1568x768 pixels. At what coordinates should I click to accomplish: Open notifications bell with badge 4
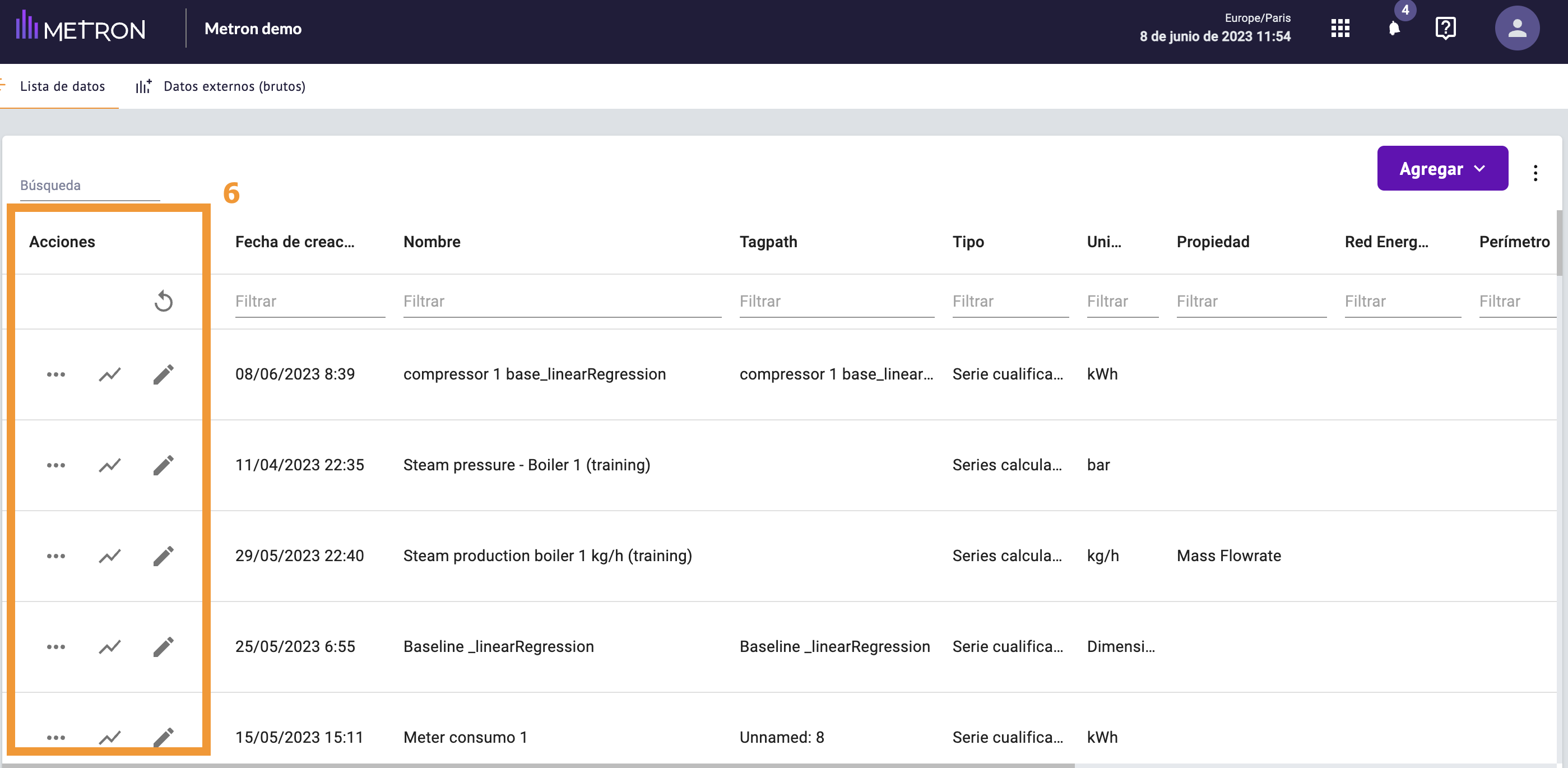coord(1394,28)
